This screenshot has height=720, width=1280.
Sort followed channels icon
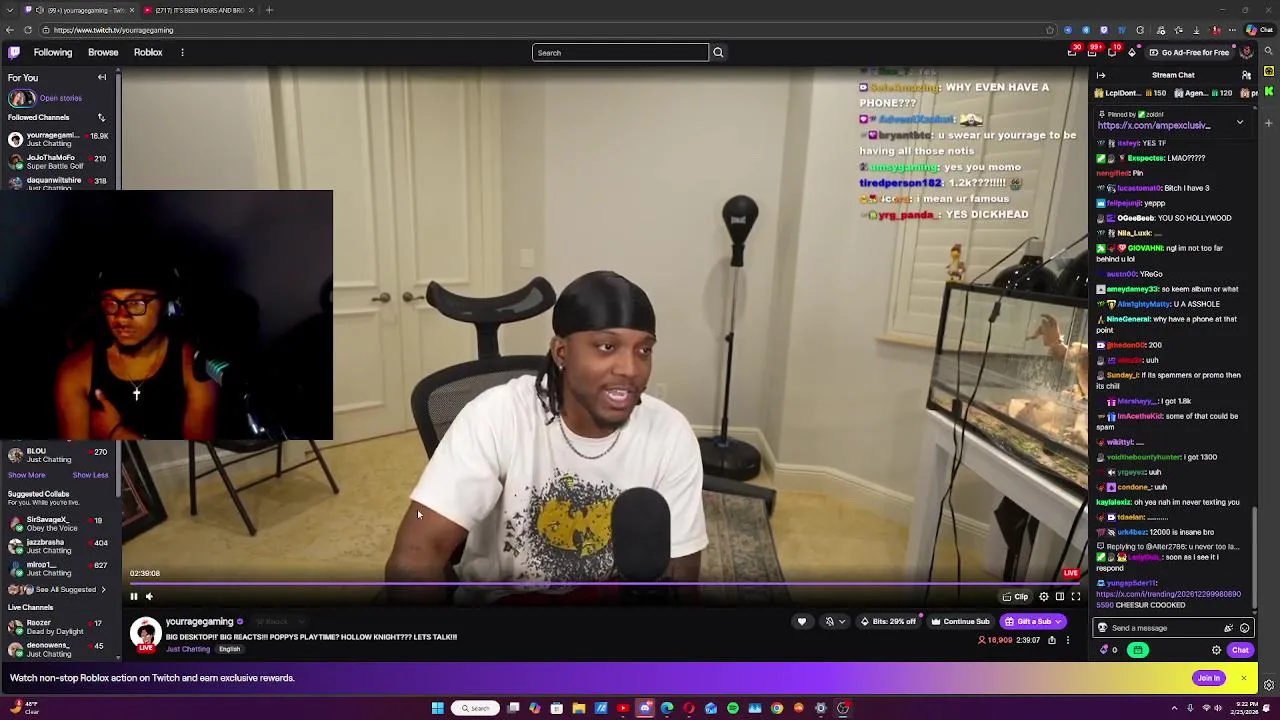(101, 117)
